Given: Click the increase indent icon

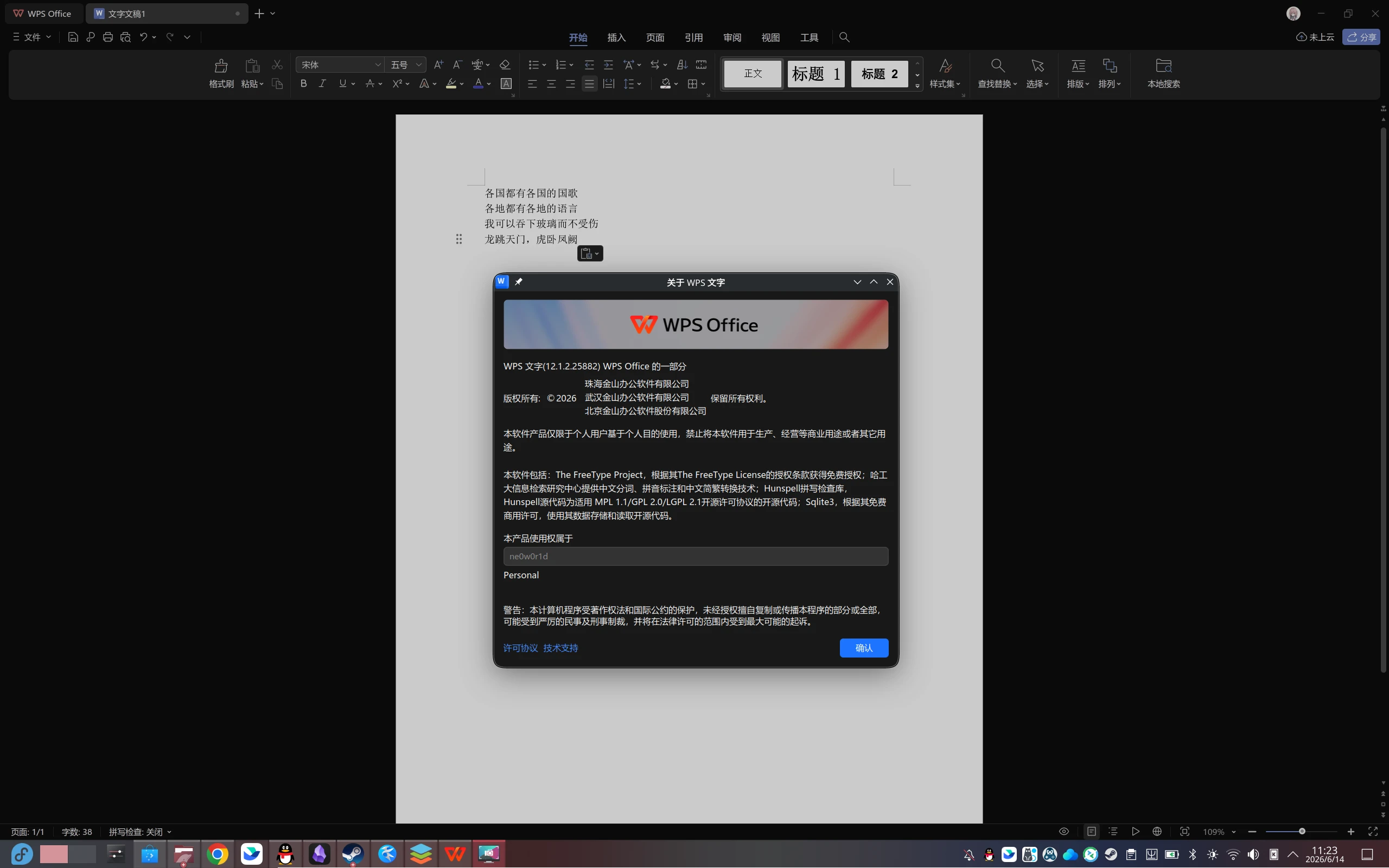Looking at the screenshot, I should point(608,65).
